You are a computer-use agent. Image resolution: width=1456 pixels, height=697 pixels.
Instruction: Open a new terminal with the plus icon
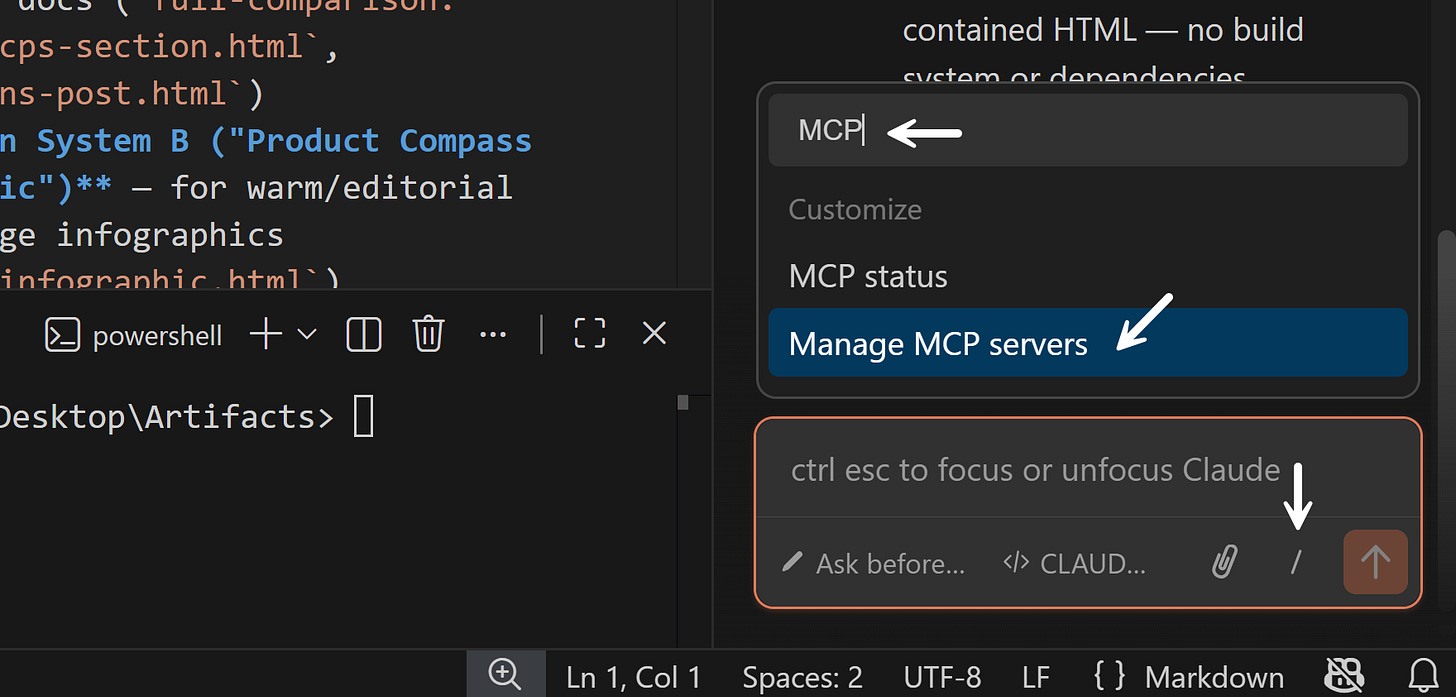(264, 334)
